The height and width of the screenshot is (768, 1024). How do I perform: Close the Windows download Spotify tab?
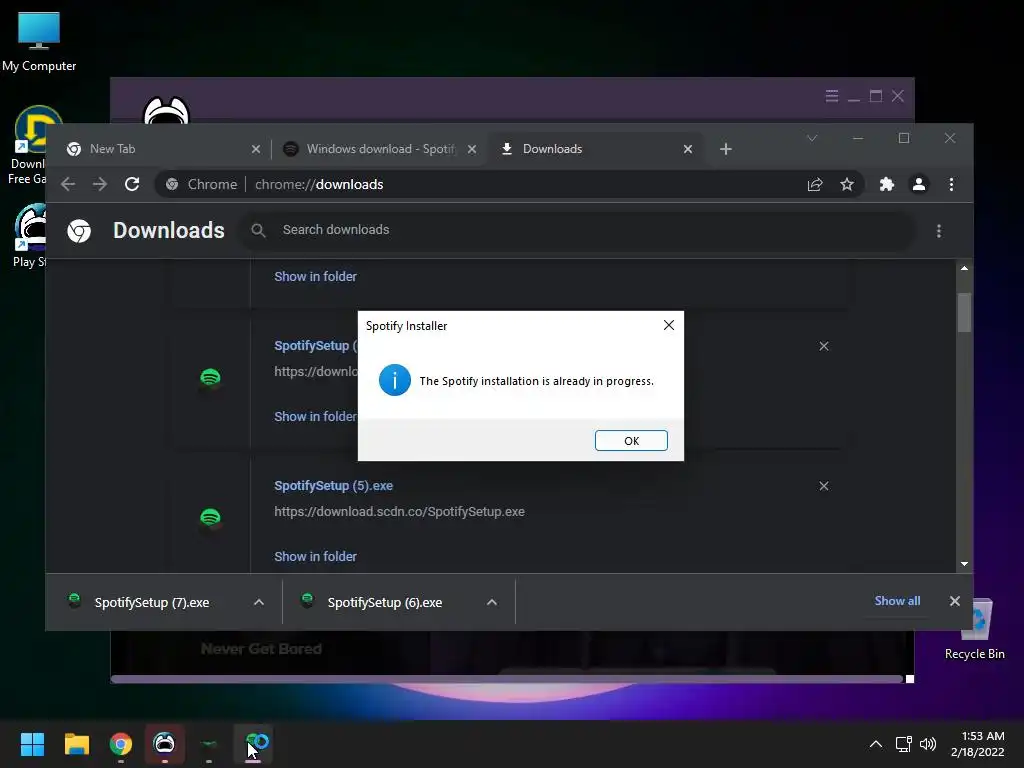(x=472, y=150)
